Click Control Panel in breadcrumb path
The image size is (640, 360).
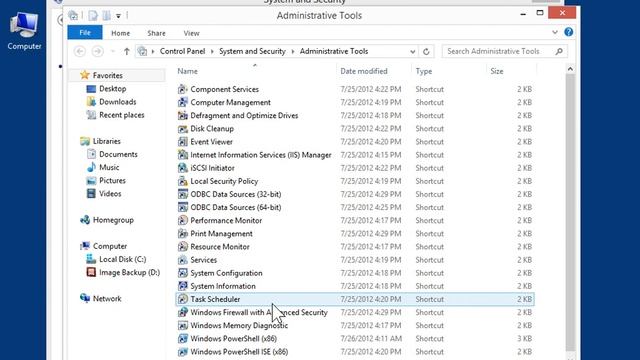(x=182, y=51)
